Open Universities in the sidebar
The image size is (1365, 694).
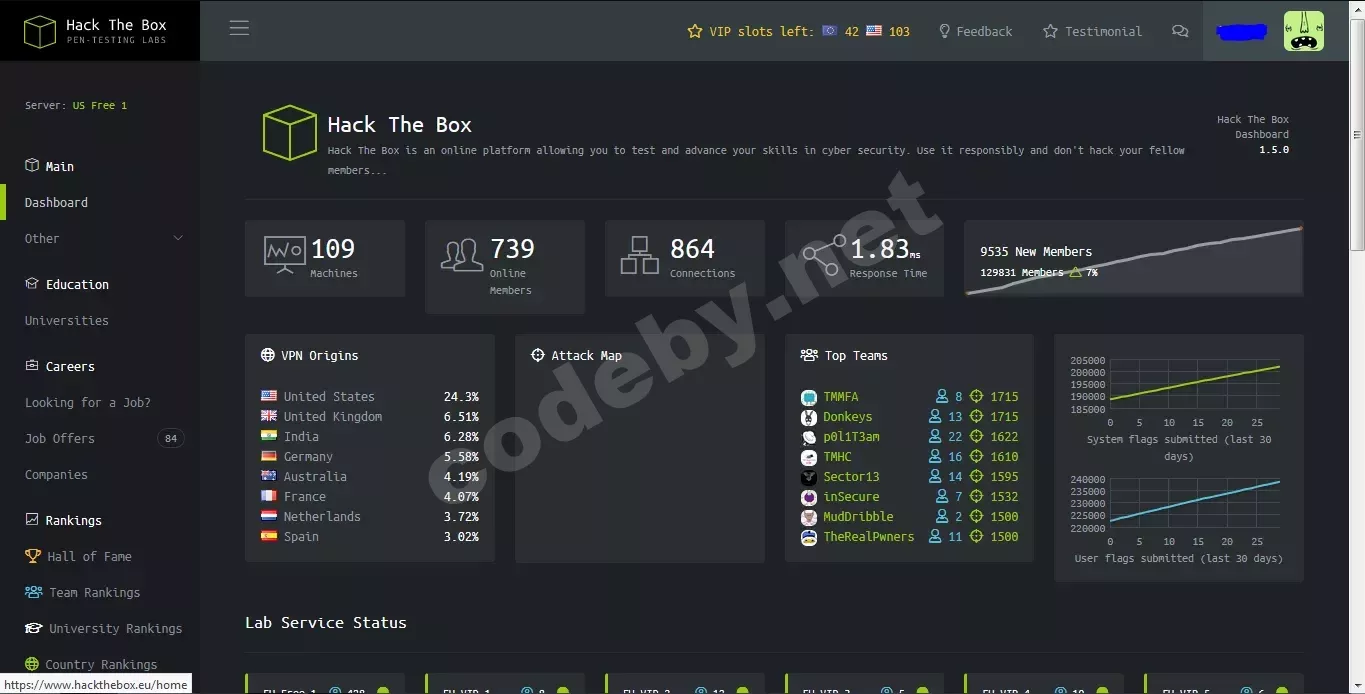point(67,320)
